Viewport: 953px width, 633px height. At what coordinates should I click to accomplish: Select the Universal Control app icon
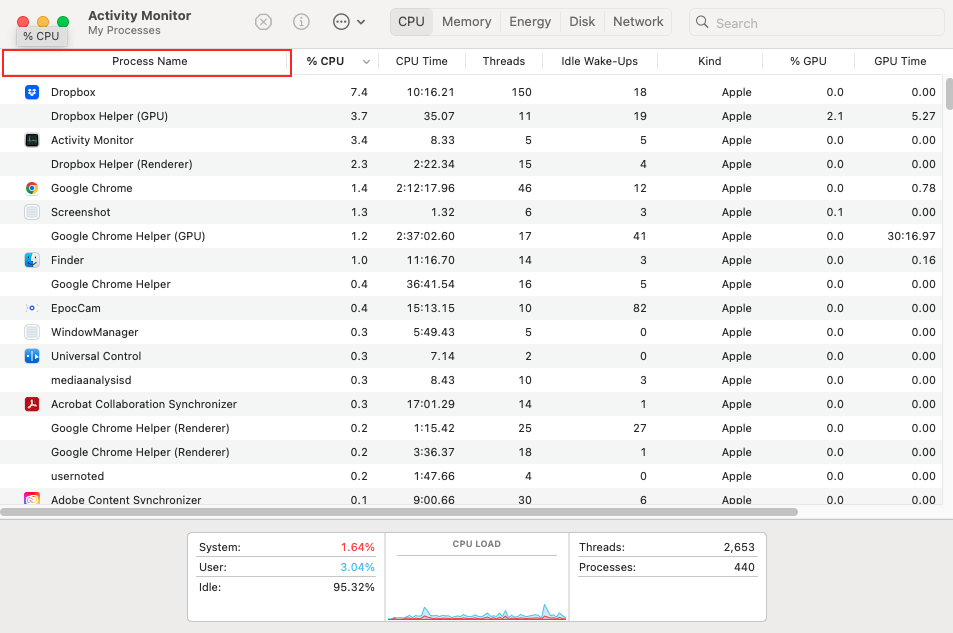pyautogui.click(x=32, y=356)
